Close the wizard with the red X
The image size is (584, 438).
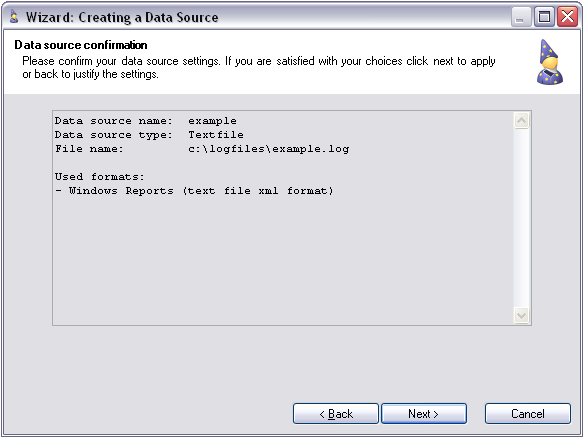tap(567, 17)
